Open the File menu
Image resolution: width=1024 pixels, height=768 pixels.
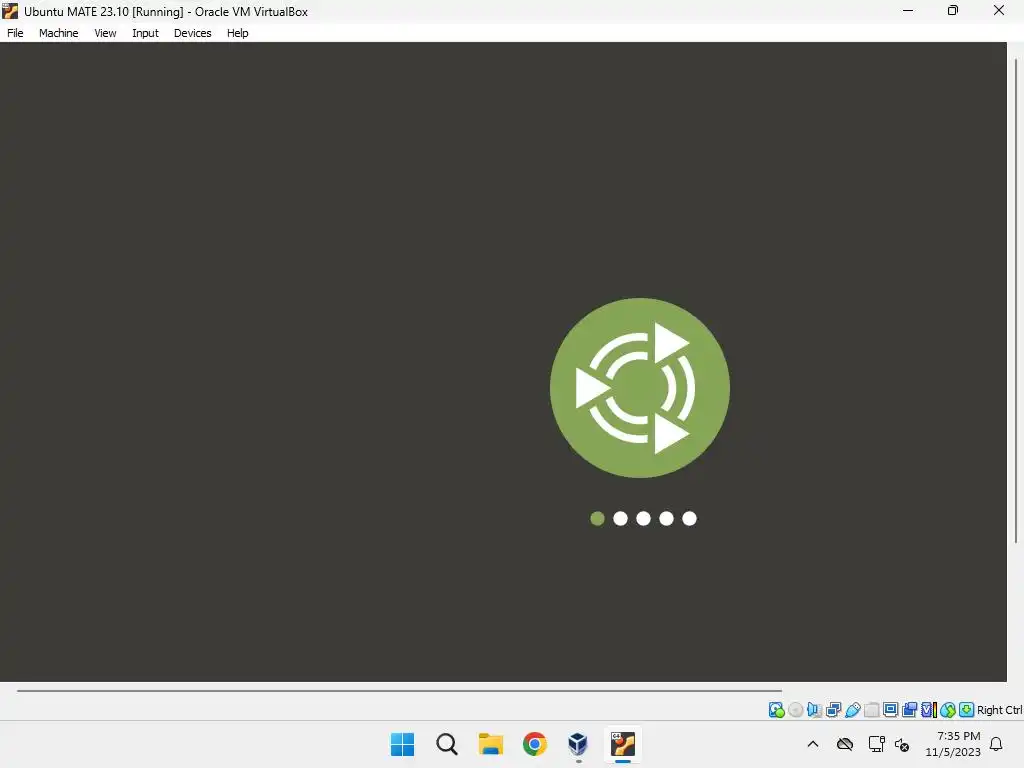(x=15, y=33)
